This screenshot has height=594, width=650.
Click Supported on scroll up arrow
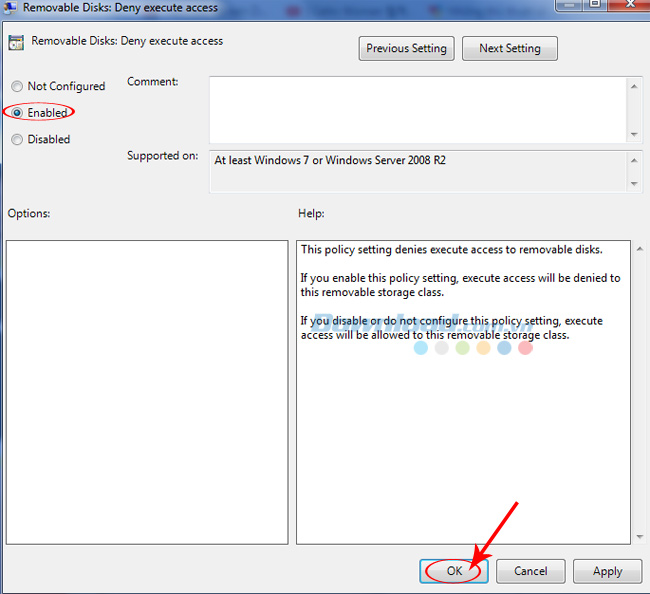point(634,160)
